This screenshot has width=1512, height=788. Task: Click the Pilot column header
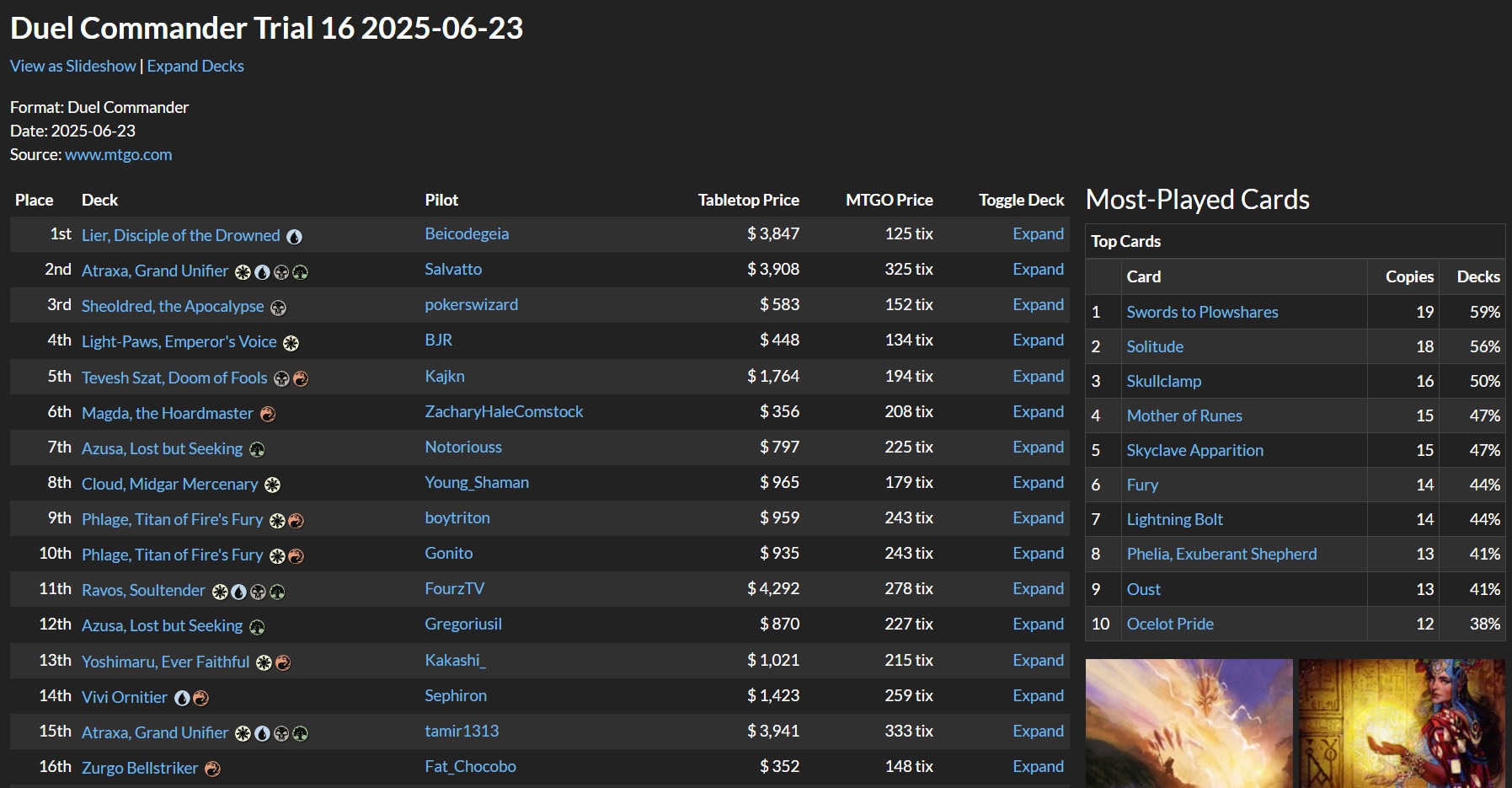pos(441,200)
